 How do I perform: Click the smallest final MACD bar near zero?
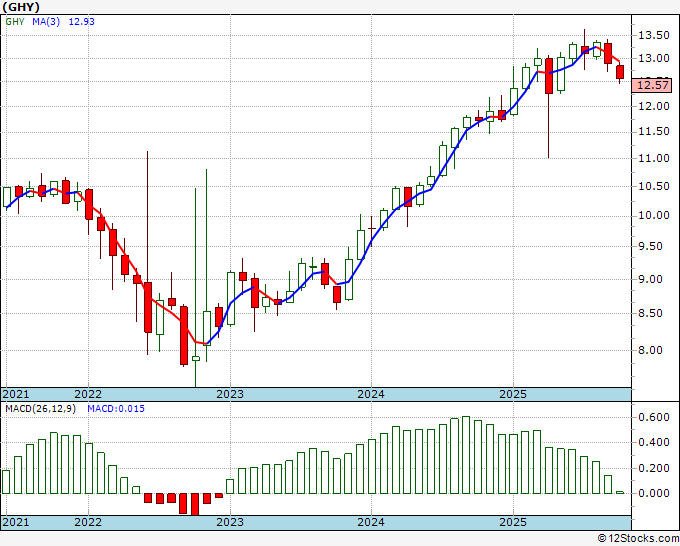tap(620, 492)
